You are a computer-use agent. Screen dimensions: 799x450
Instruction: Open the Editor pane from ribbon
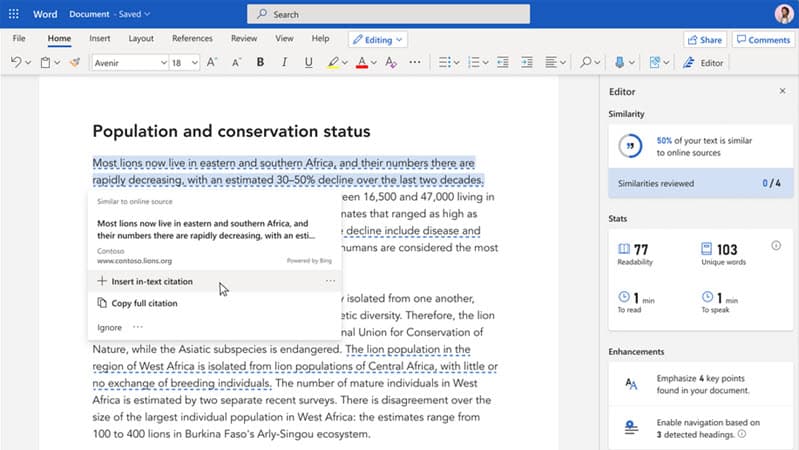[703, 63]
